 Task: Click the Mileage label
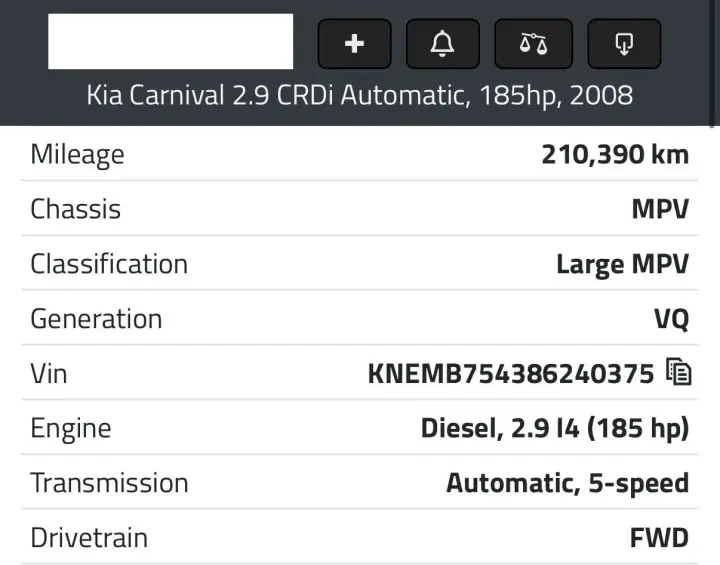[77, 155]
